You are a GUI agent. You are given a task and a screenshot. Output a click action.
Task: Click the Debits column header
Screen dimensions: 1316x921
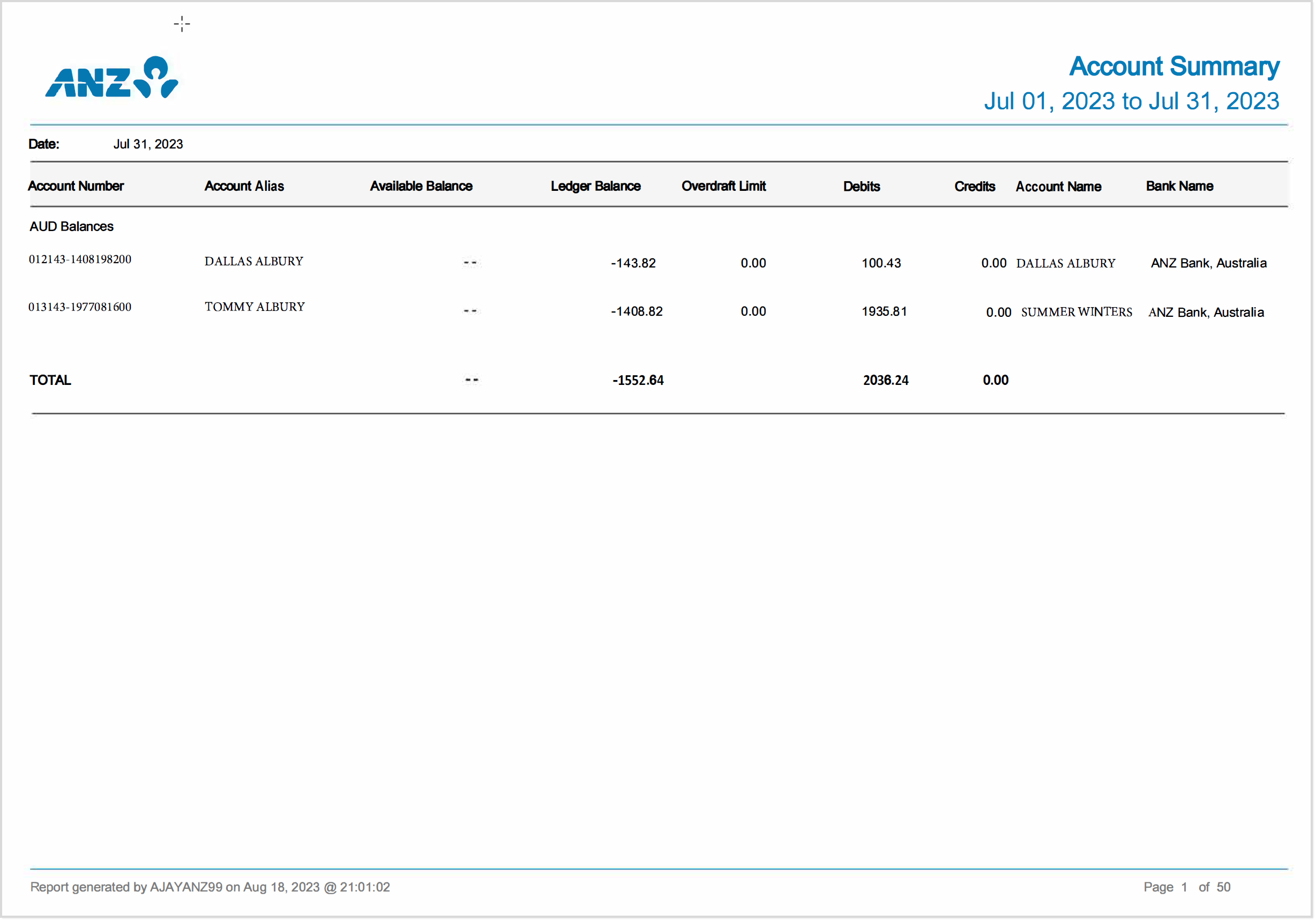point(861,187)
